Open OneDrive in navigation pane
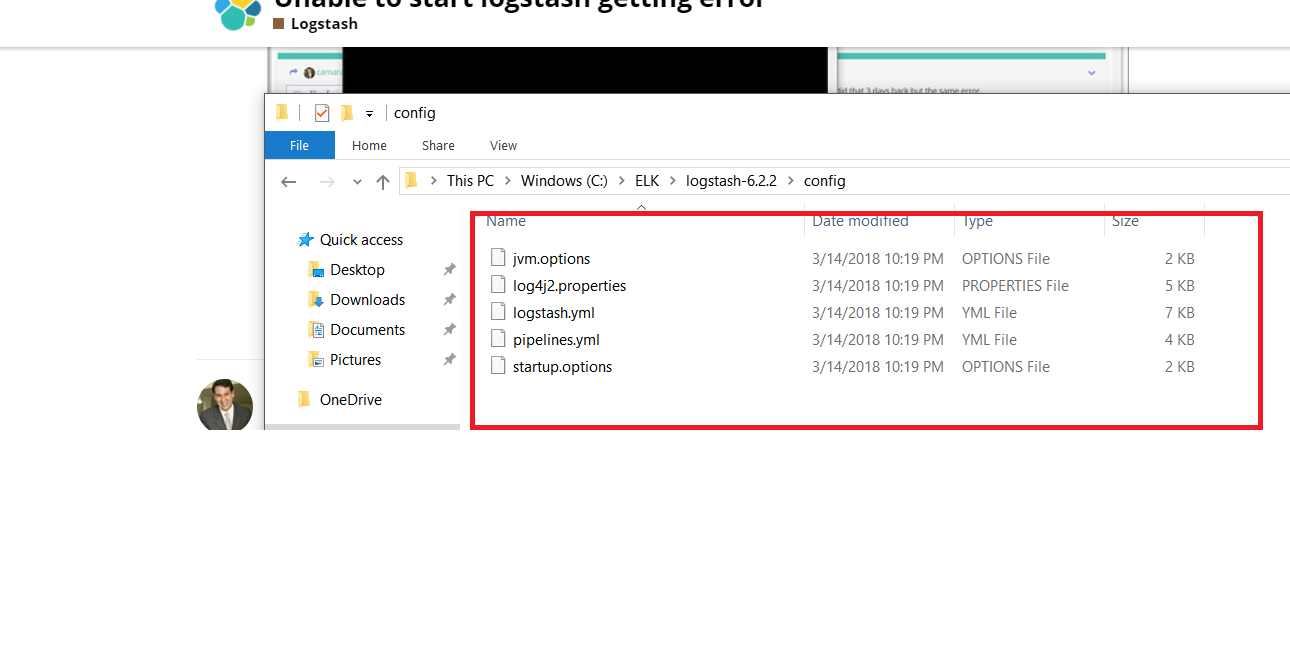The height and width of the screenshot is (648, 1290). point(350,400)
